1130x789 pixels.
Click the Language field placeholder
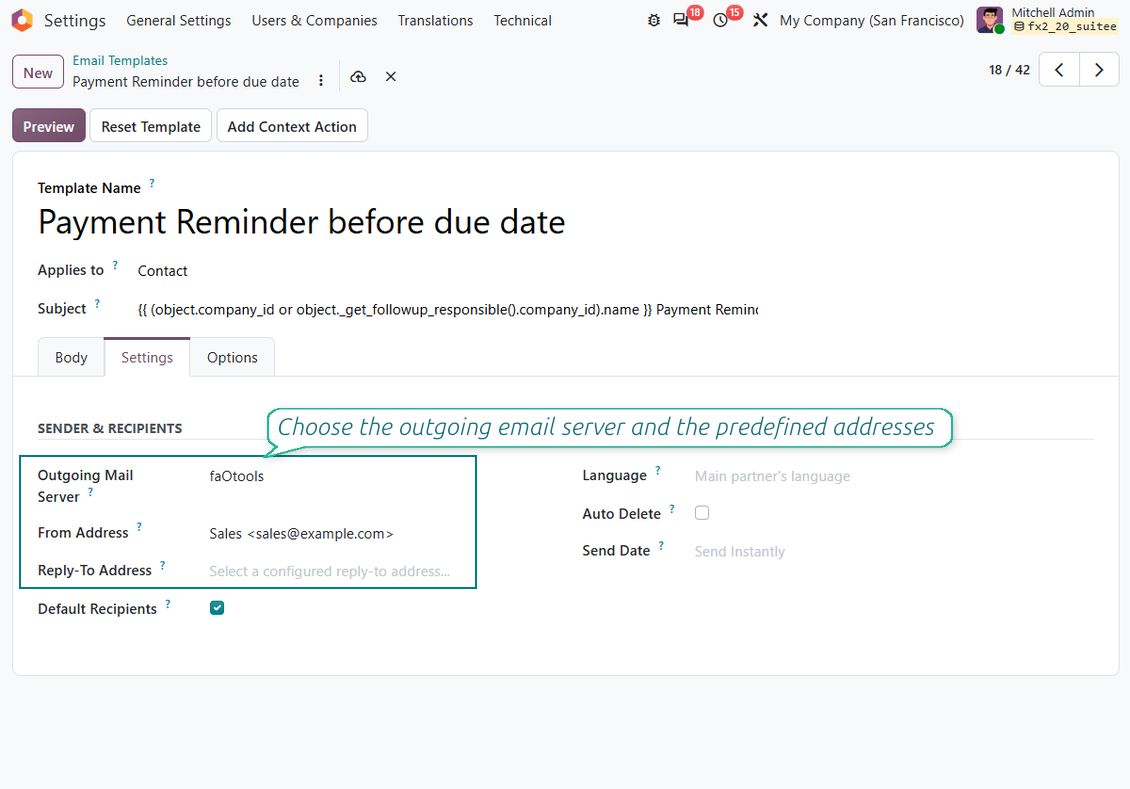point(772,476)
